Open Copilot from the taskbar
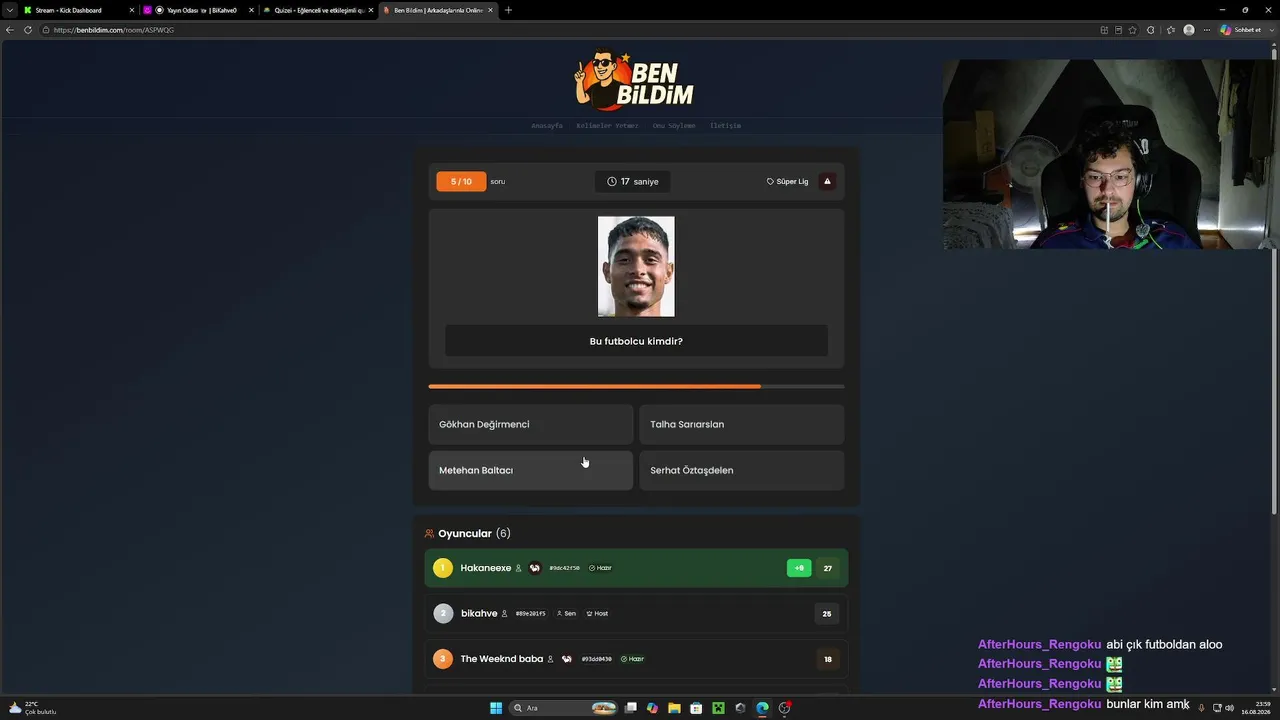 [652, 708]
